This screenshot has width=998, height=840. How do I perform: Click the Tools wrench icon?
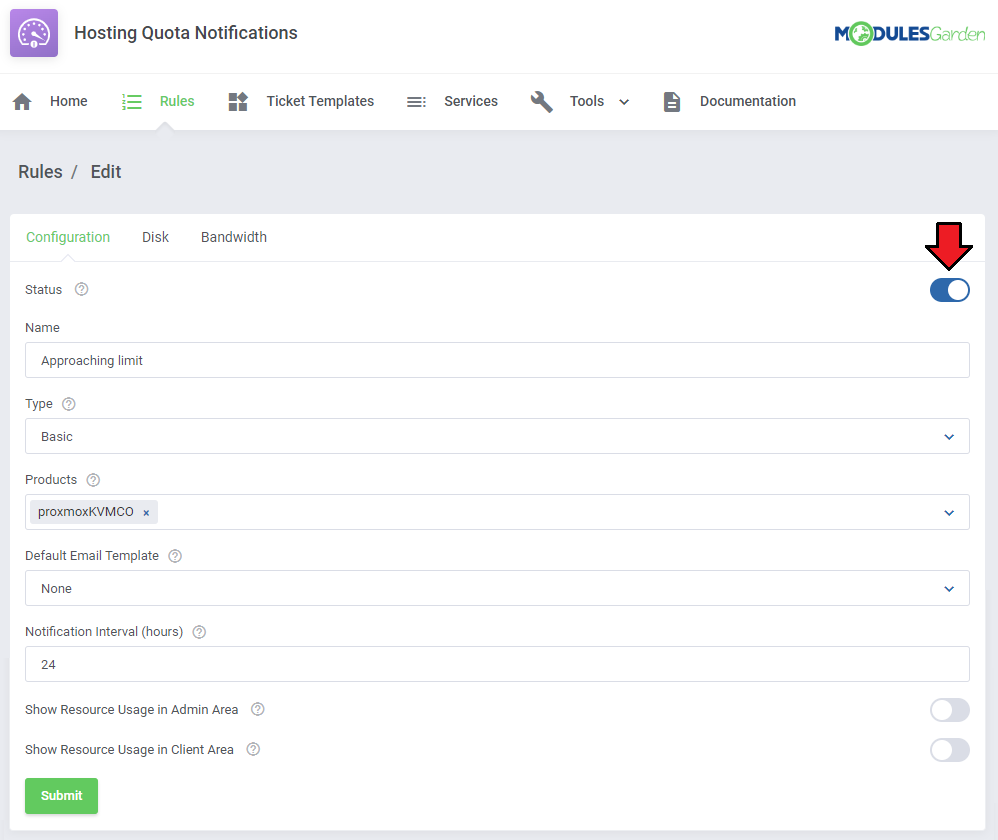(x=542, y=102)
